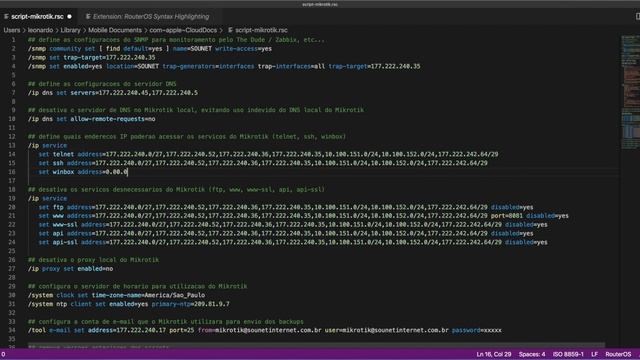Click the unsaved-changes dot on script-mikrotik.rsc tab
This screenshot has height=360, width=640.
coord(69,17)
